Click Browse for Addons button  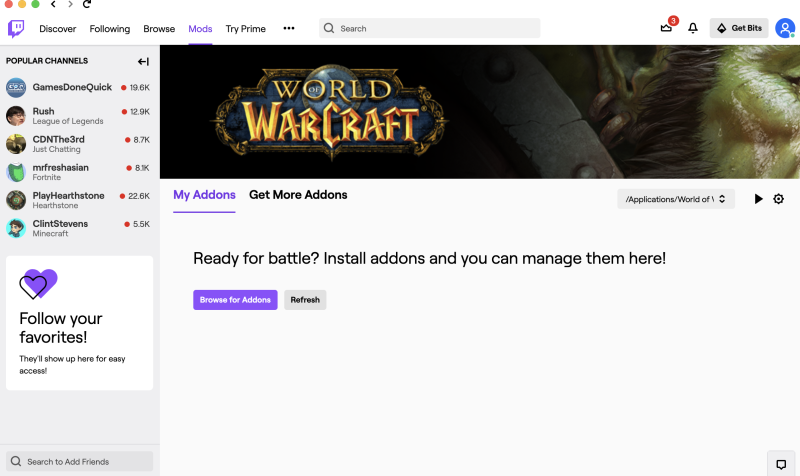(235, 300)
